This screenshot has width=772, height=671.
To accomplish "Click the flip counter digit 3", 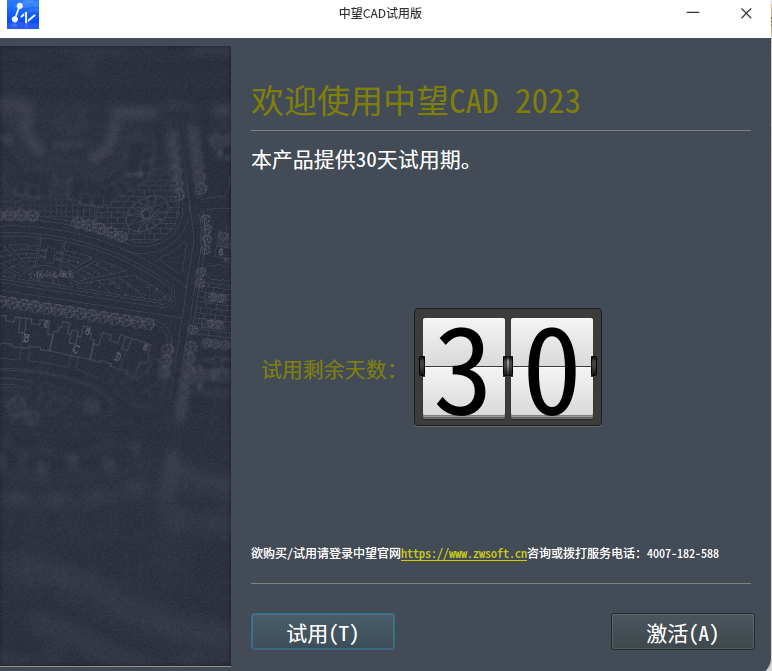I will click(464, 368).
